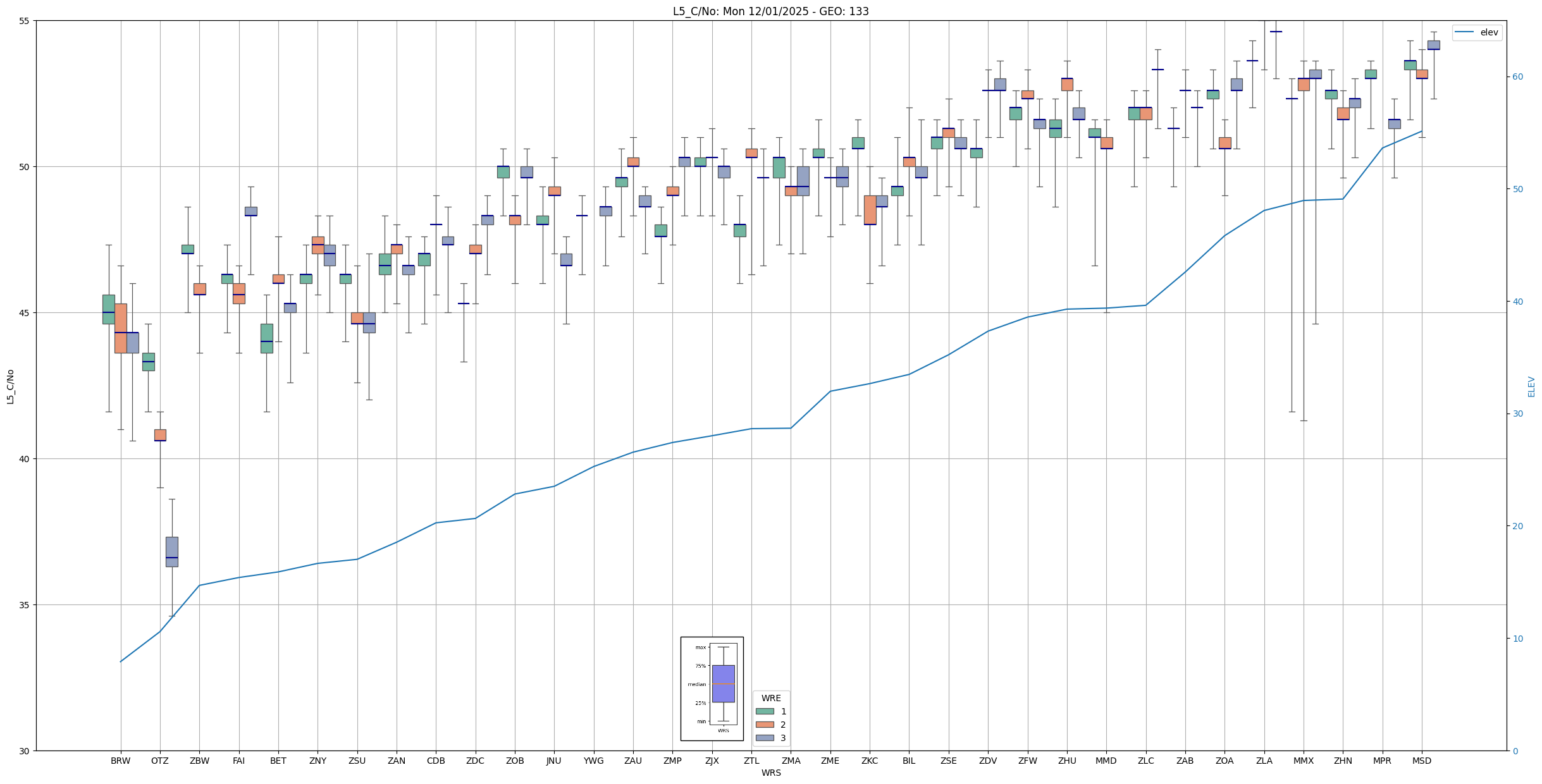Click the elev line legend entry
This screenshot has width=1542, height=784.
pyautogui.click(x=1476, y=33)
